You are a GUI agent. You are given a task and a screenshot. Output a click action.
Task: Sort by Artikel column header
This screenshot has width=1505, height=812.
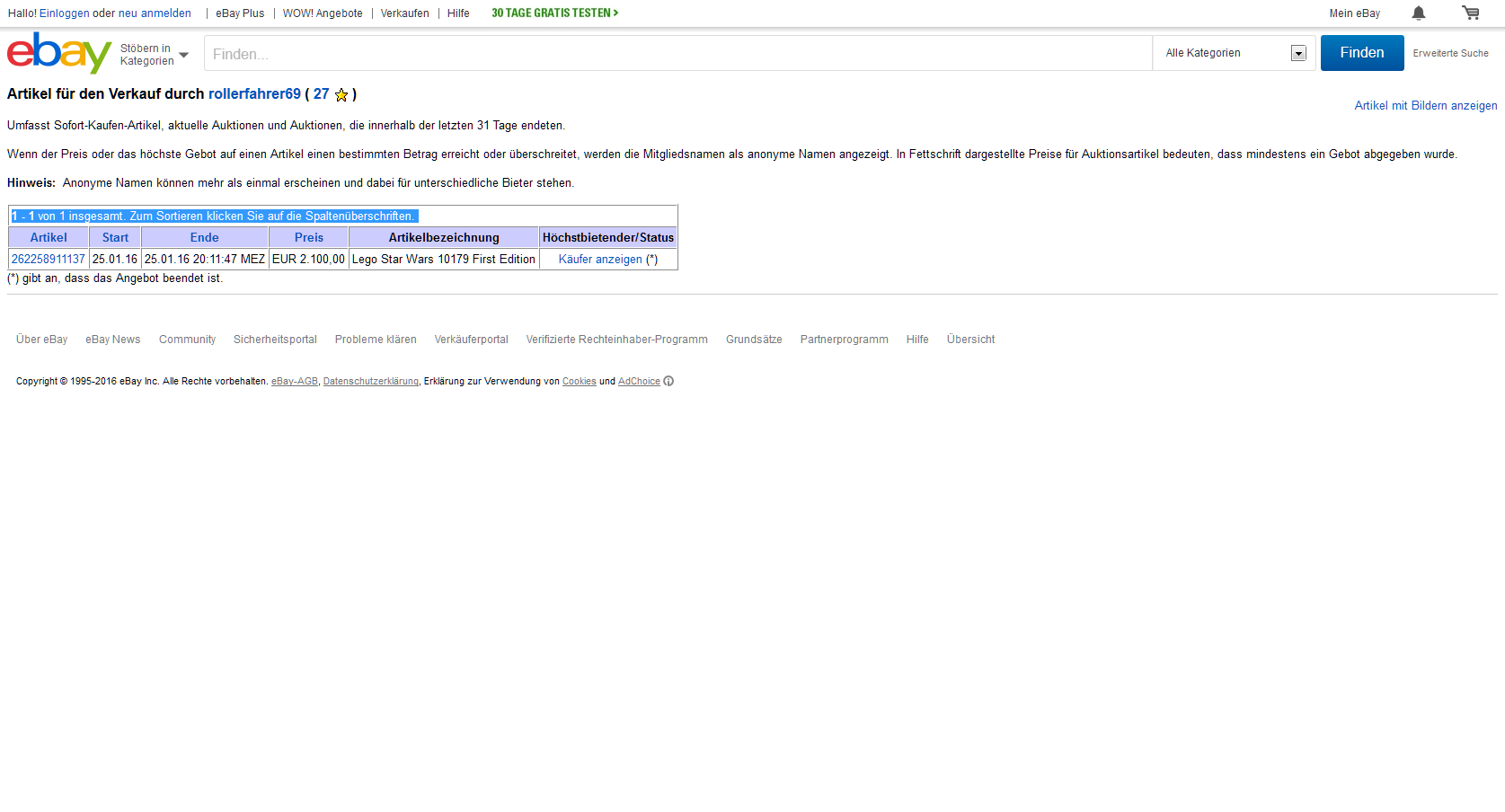(x=49, y=237)
